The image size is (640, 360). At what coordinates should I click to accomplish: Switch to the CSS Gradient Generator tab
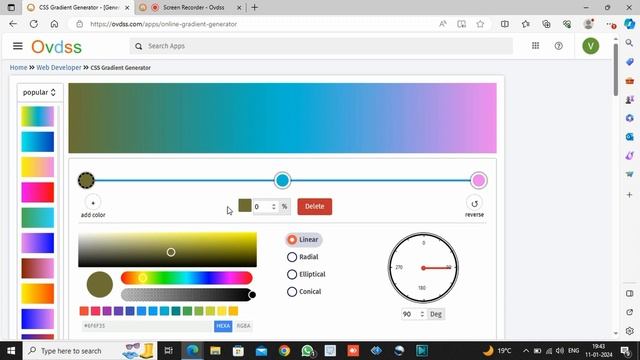78,7
